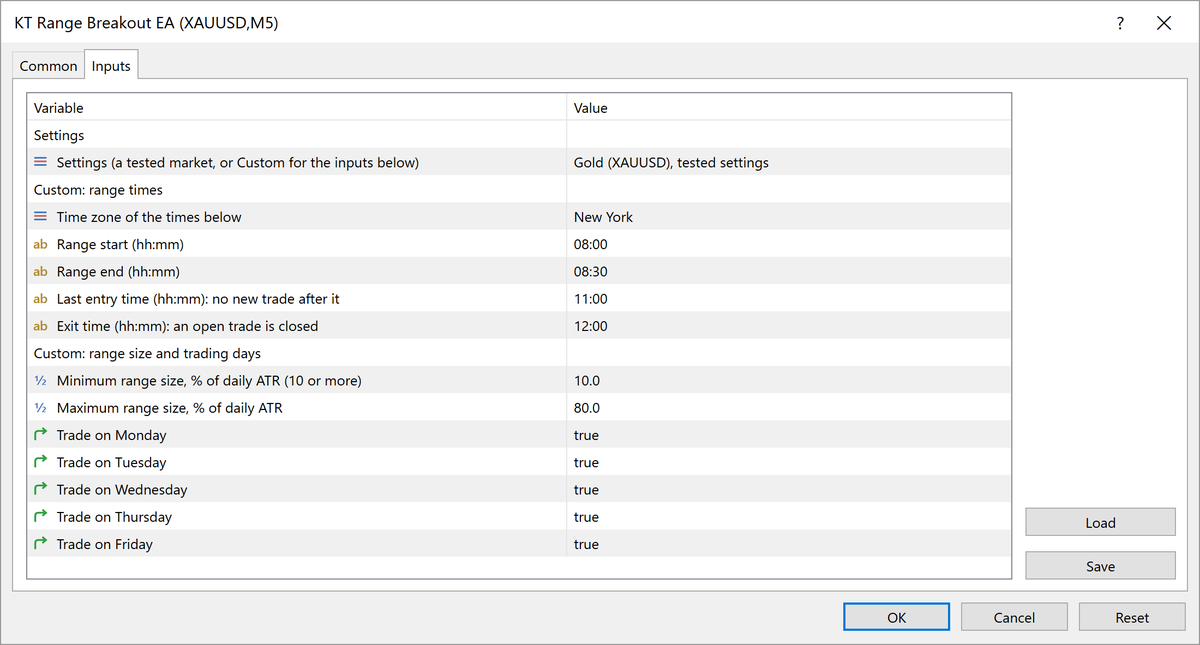Edit the maximum range size value 80.0
The width and height of the screenshot is (1200, 645).
pos(789,408)
